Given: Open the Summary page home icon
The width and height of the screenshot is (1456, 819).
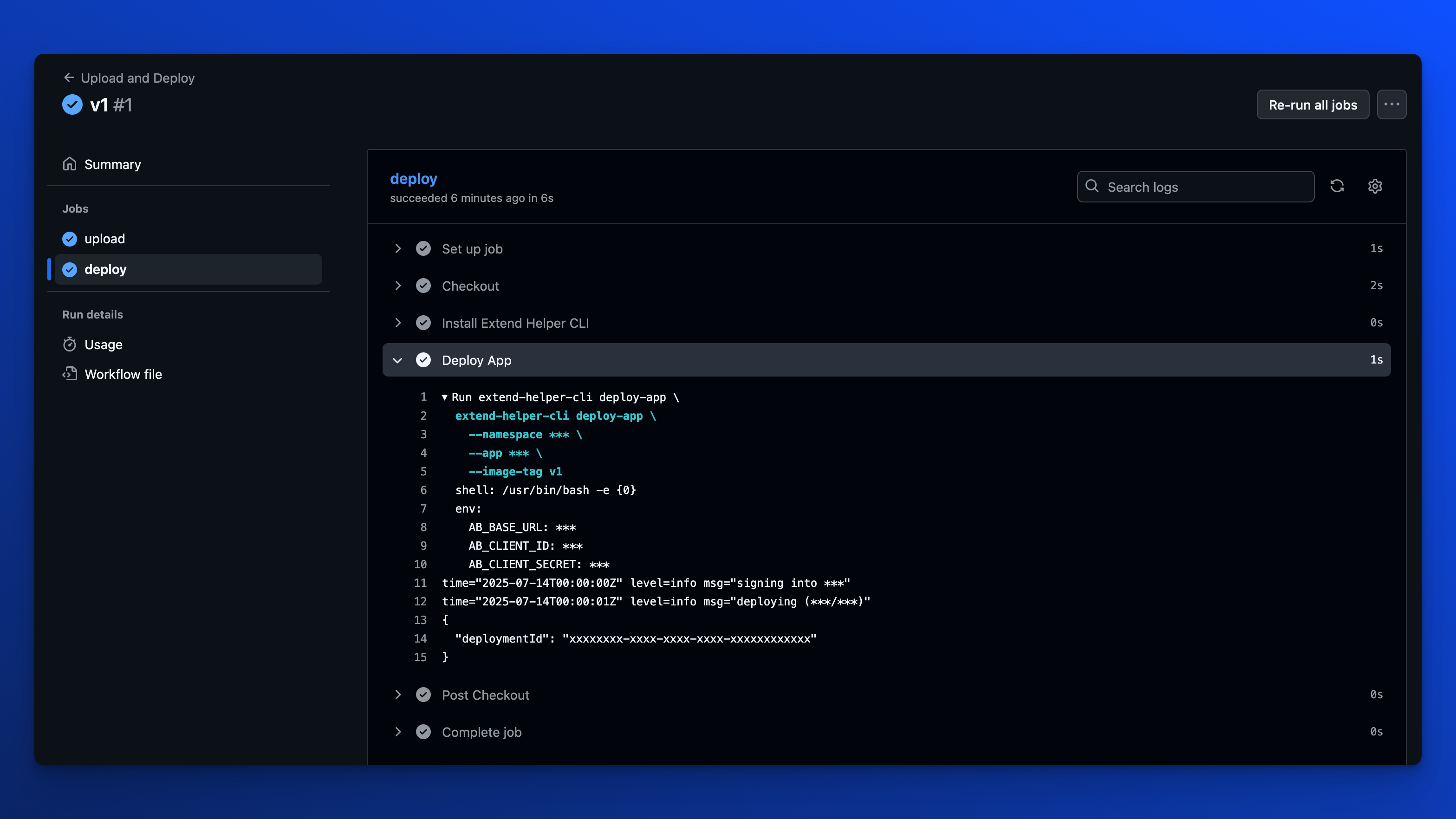Looking at the screenshot, I should [x=70, y=164].
